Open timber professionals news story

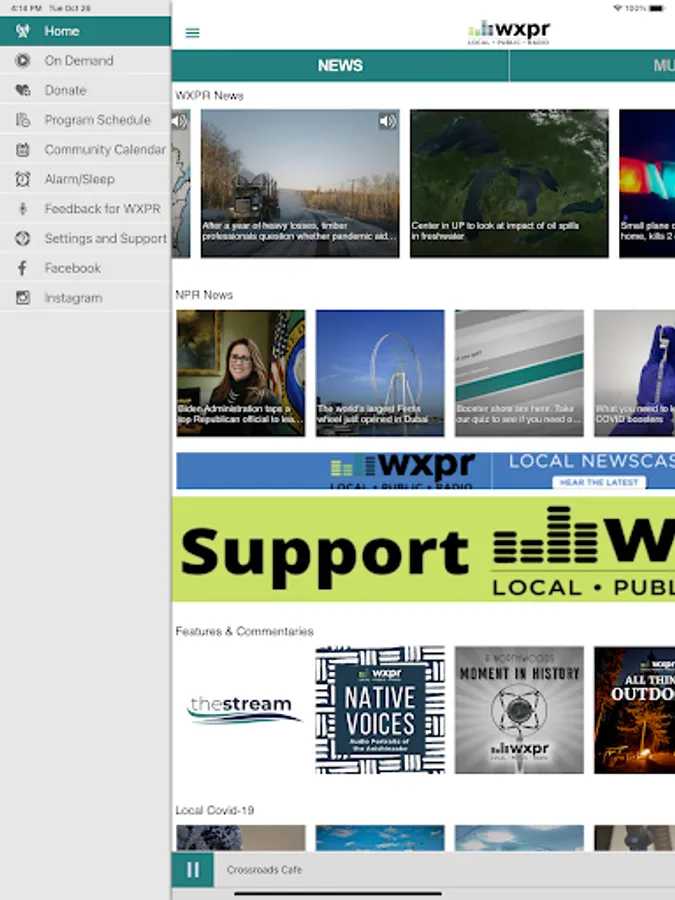click(x=300, y=183)
